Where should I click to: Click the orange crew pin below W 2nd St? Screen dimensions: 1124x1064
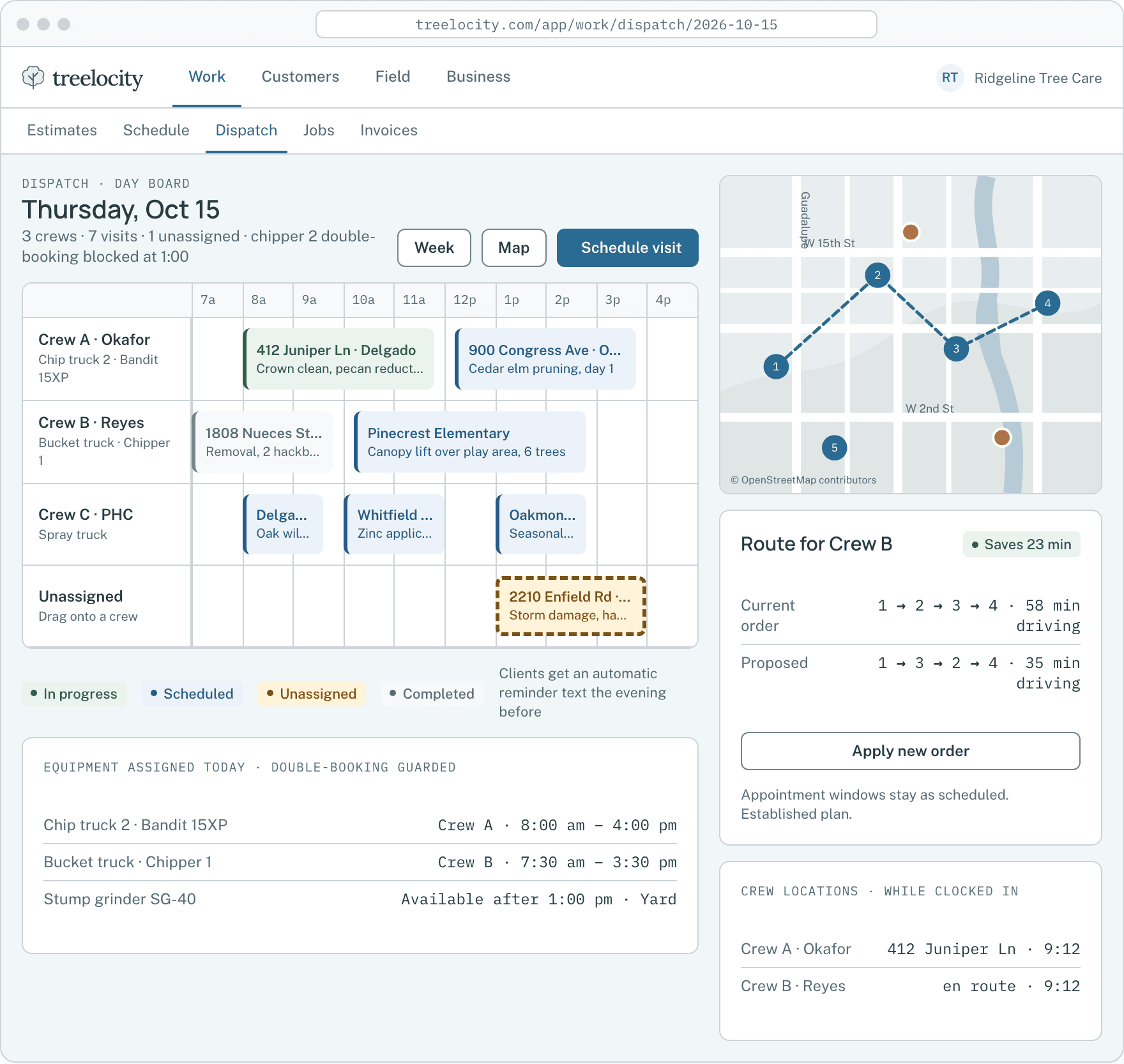[x=1002, y=437]
